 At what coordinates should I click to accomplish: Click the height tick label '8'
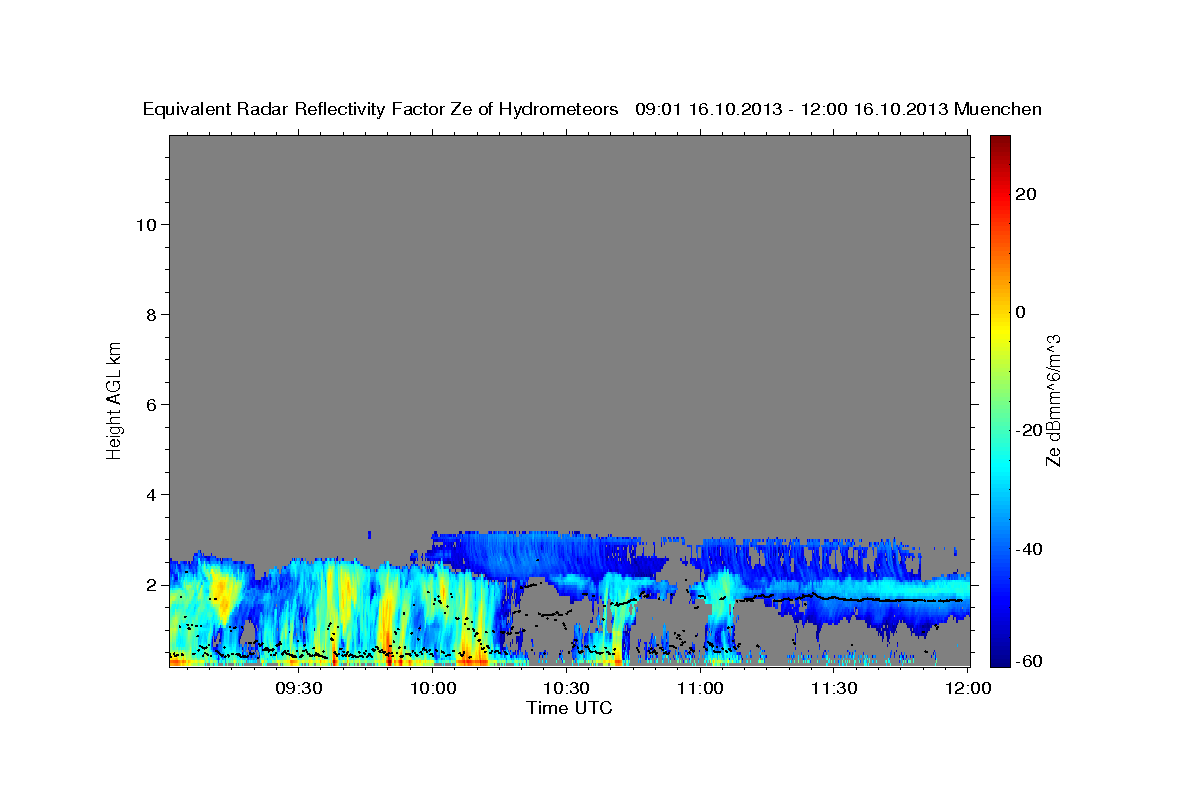pos(152,314)
